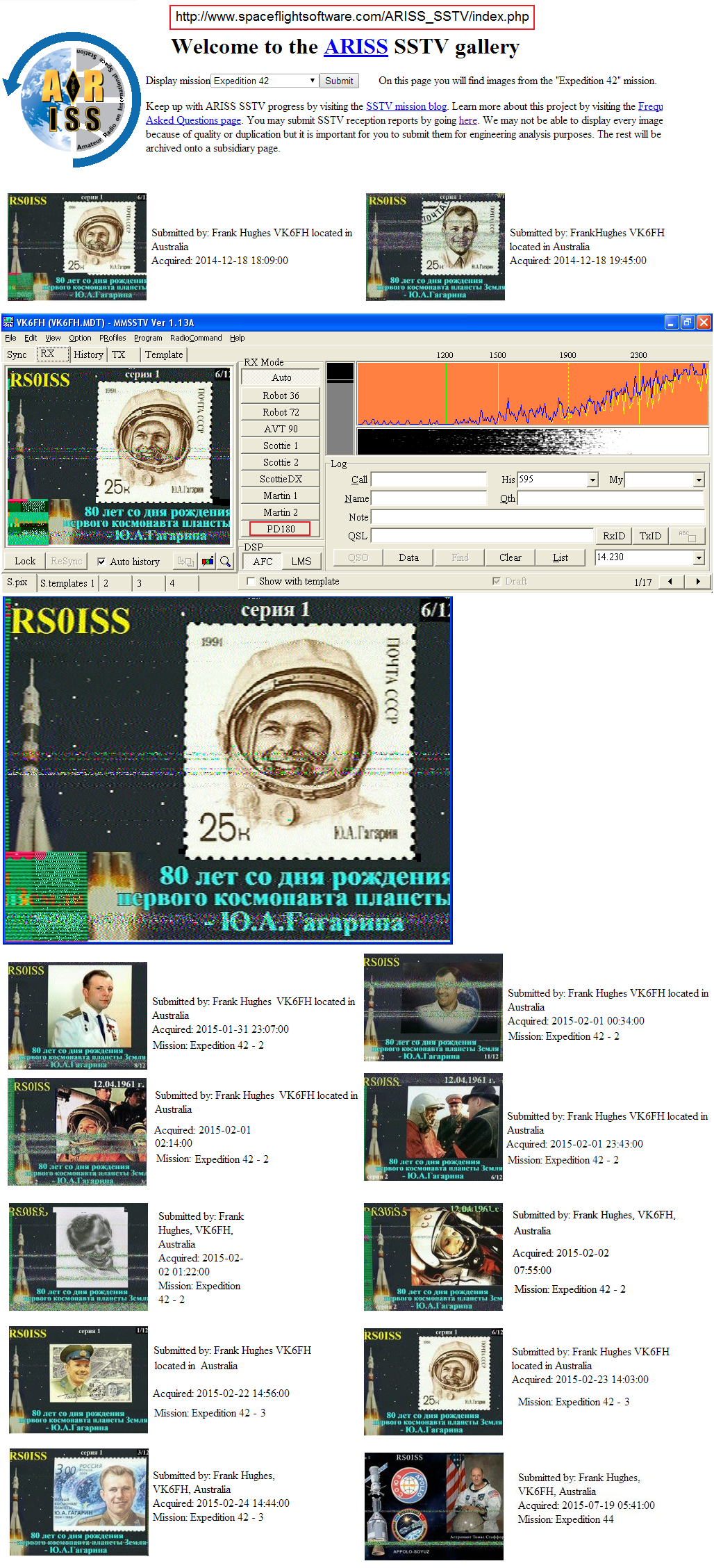Screen dimensions: 714x1568
Task: Open the RadioCommand menu
Action: coord(196,338)
